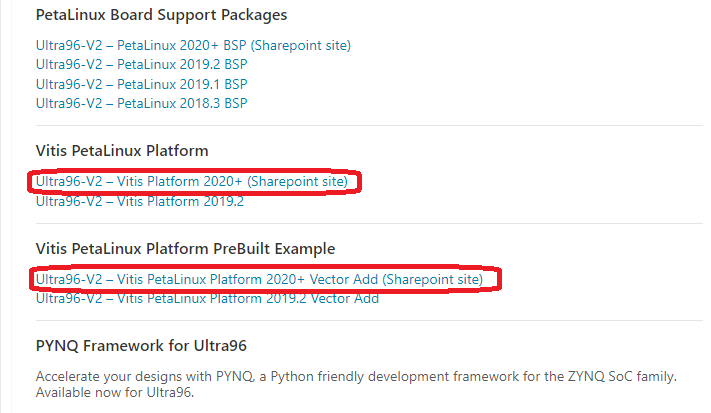Click the vertical border line on the left

tap(11, 200)
